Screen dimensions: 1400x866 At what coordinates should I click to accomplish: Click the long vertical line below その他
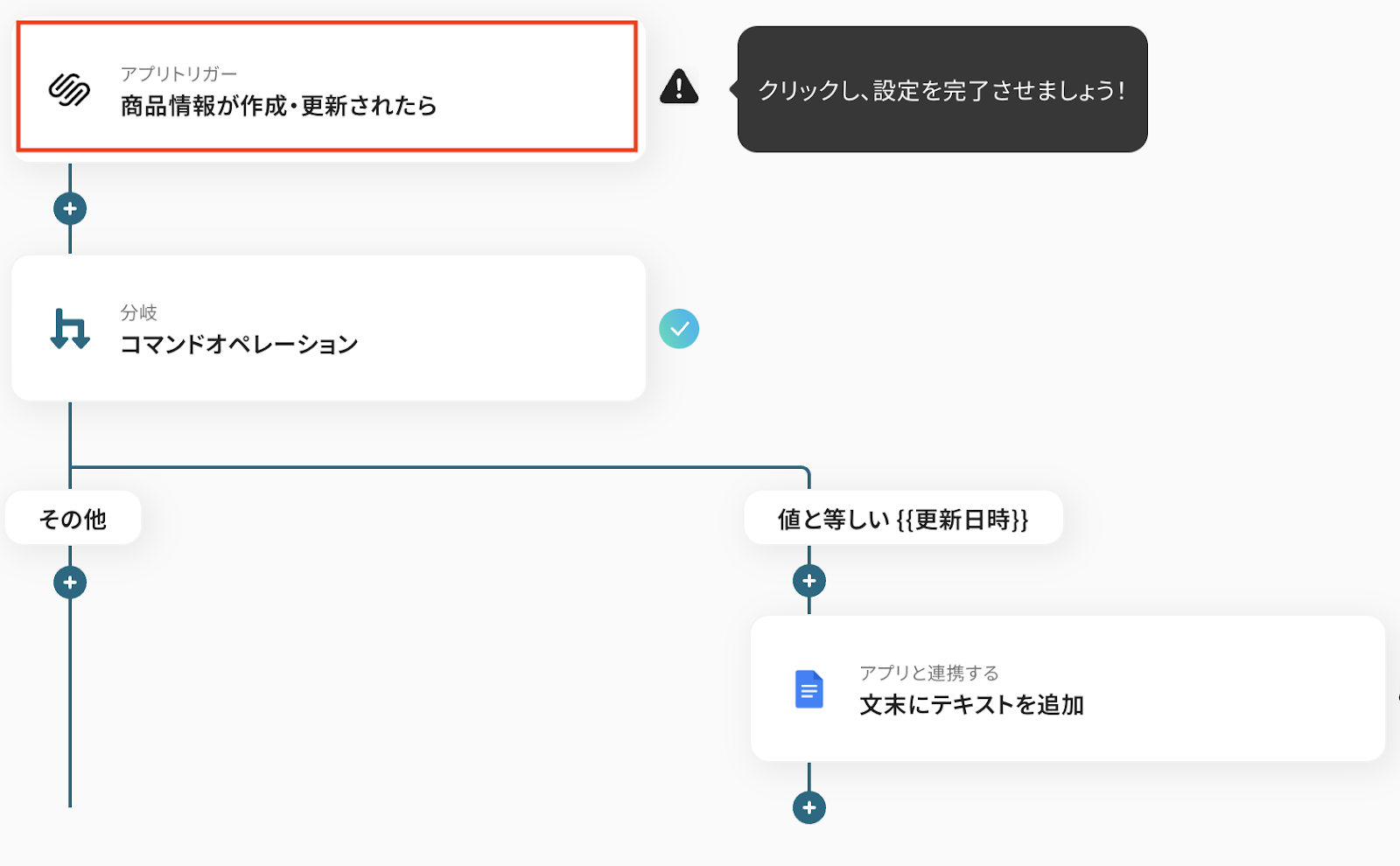tap(70, 700)
